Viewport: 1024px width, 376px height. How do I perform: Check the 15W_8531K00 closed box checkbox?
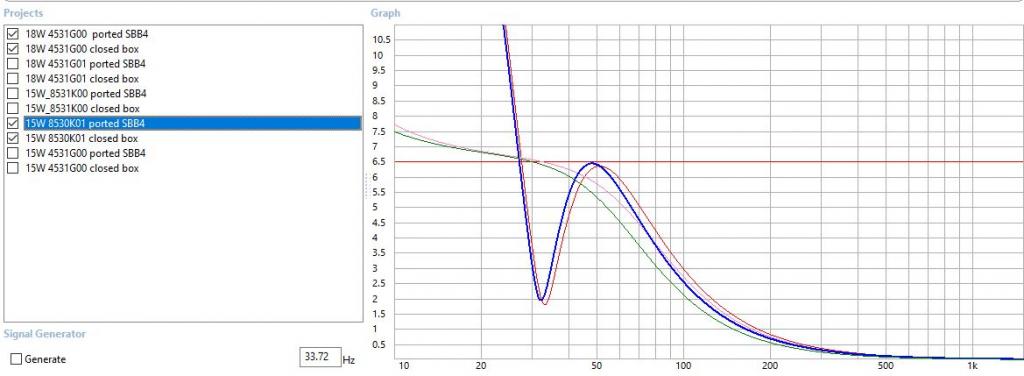12,108
